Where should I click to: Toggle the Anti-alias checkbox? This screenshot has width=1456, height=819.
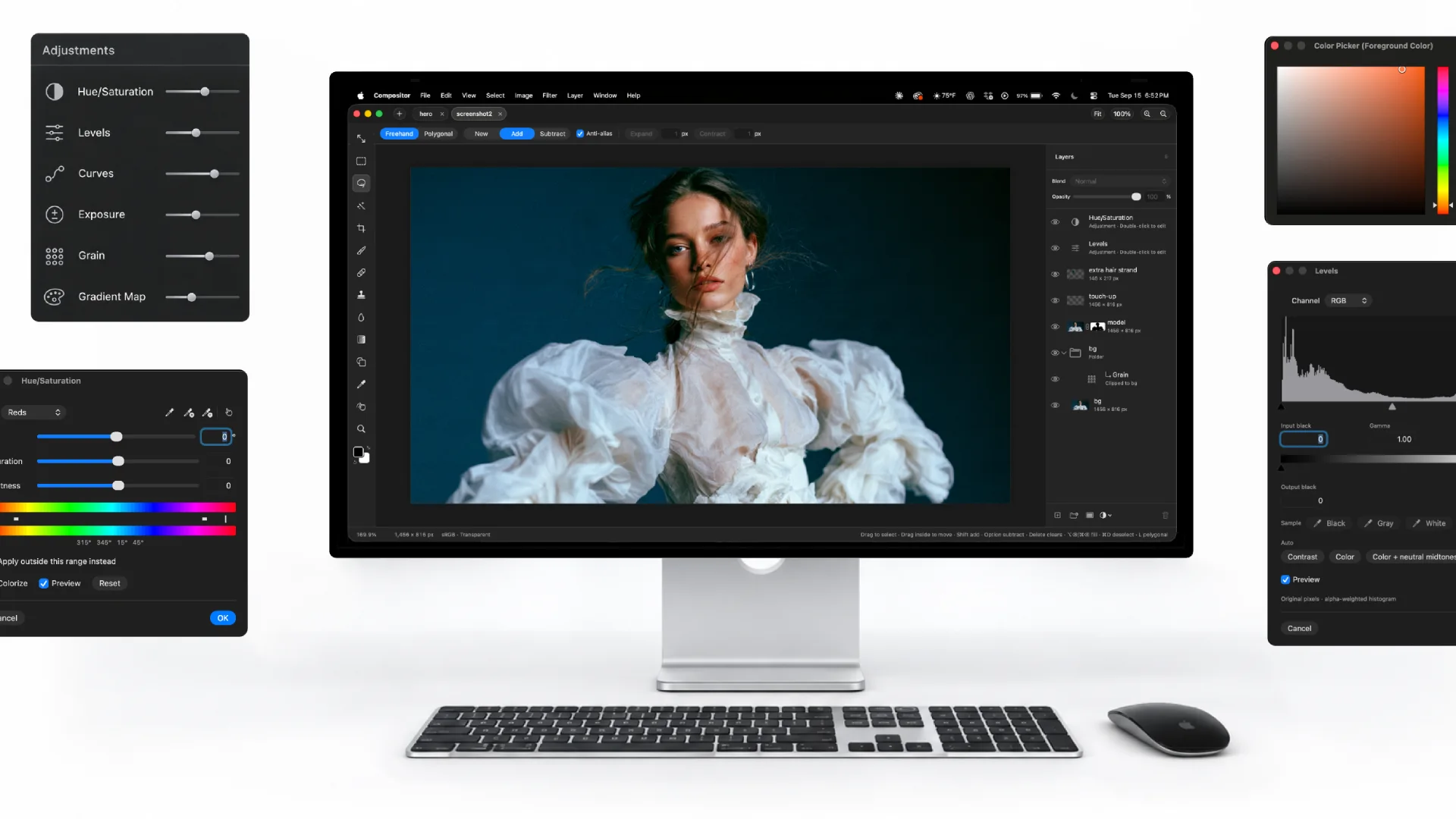pyautogui.click(x=580, y=134)
